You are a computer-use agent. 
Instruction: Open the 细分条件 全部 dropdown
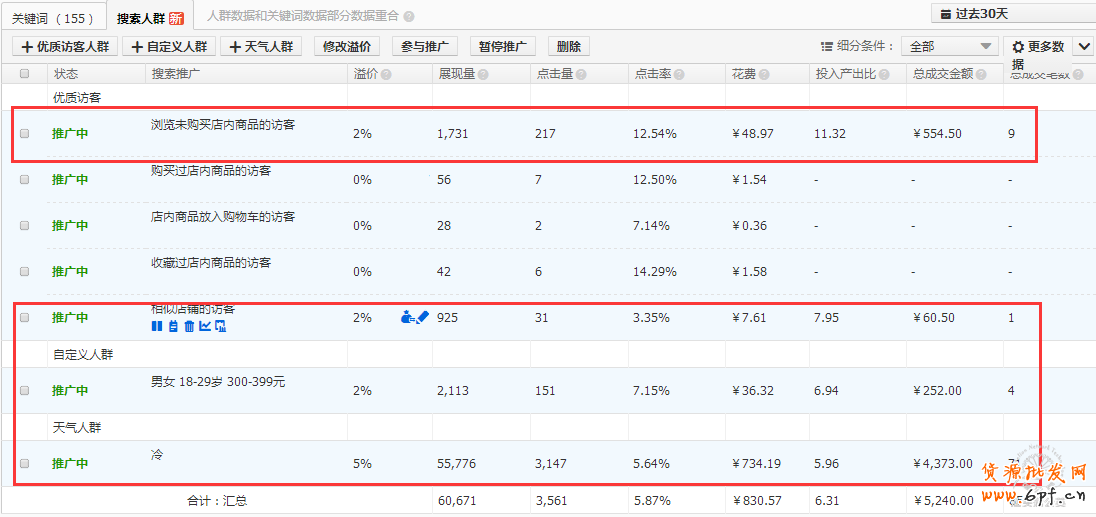coord(948,46)
